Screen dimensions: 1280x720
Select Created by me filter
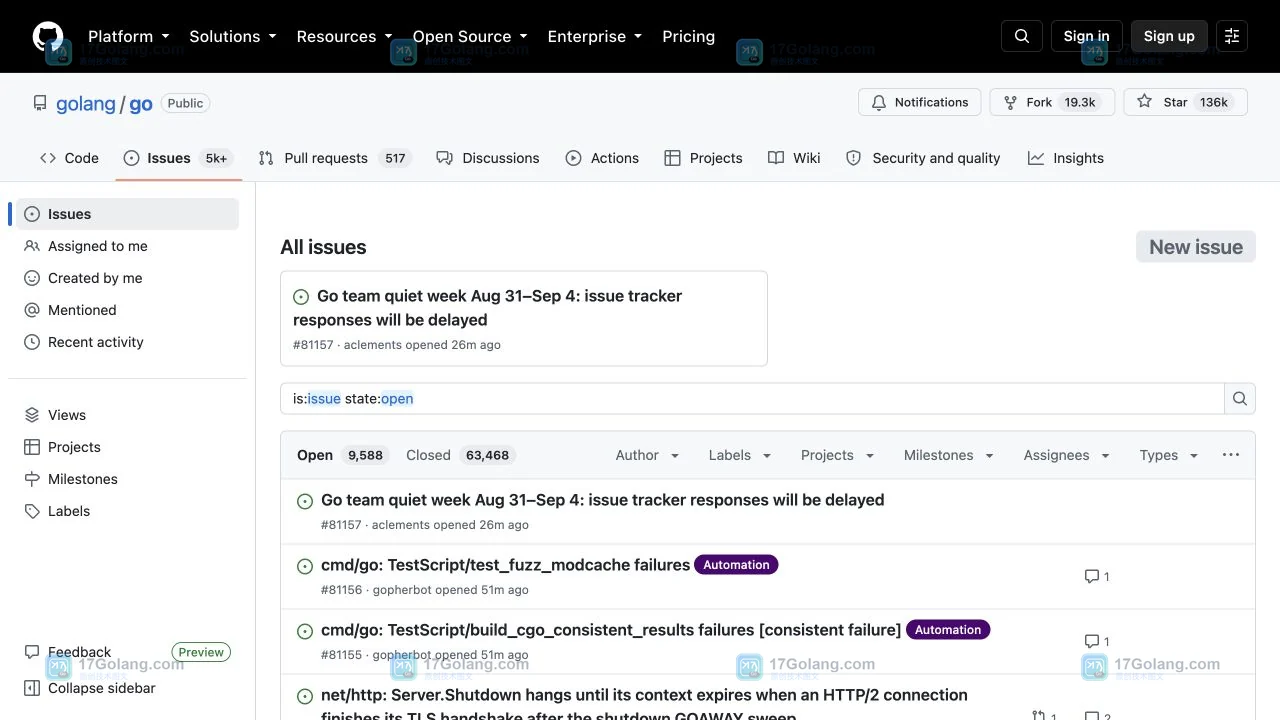point(127,278)
